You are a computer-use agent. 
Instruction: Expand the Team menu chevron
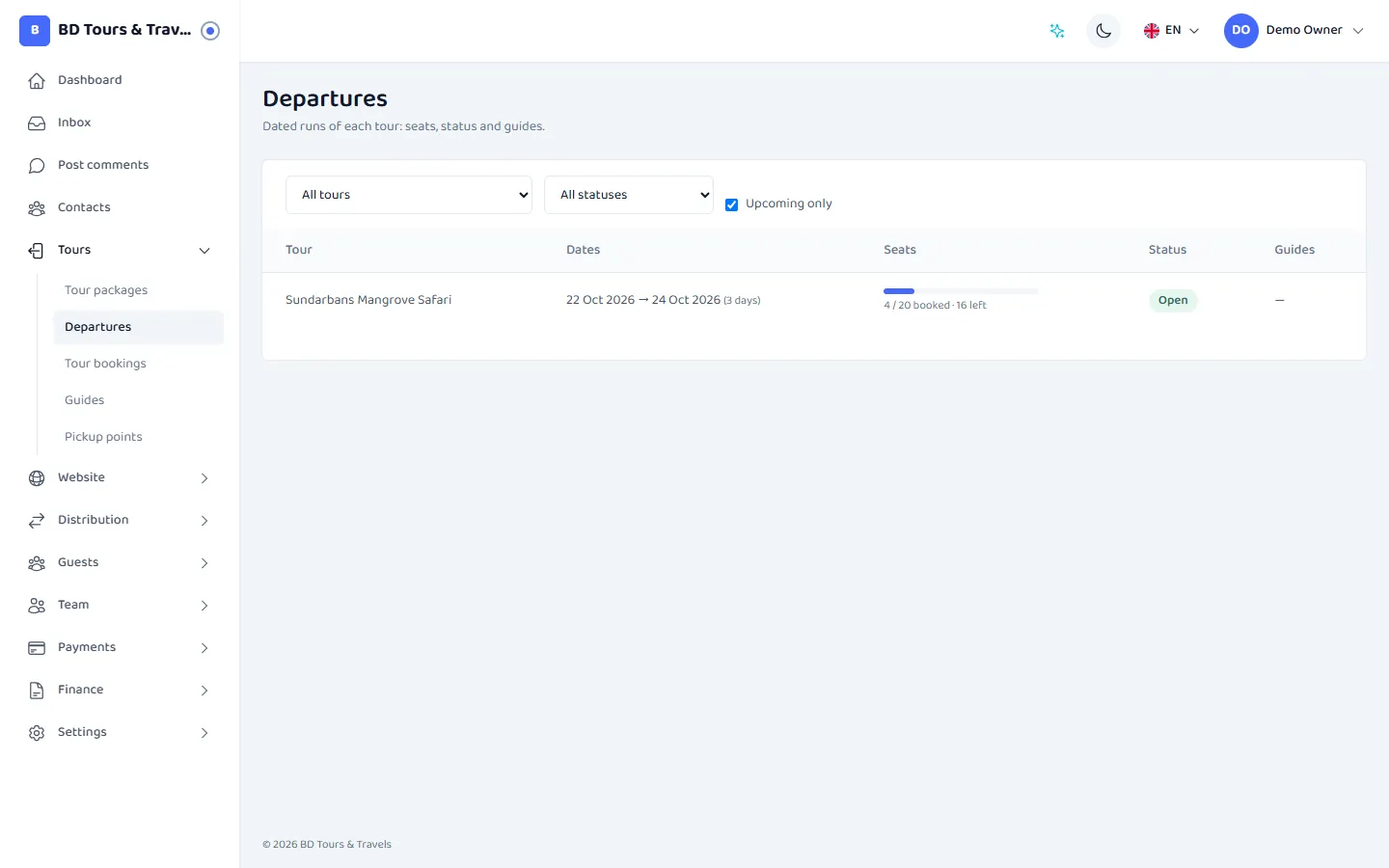[204, 606]
